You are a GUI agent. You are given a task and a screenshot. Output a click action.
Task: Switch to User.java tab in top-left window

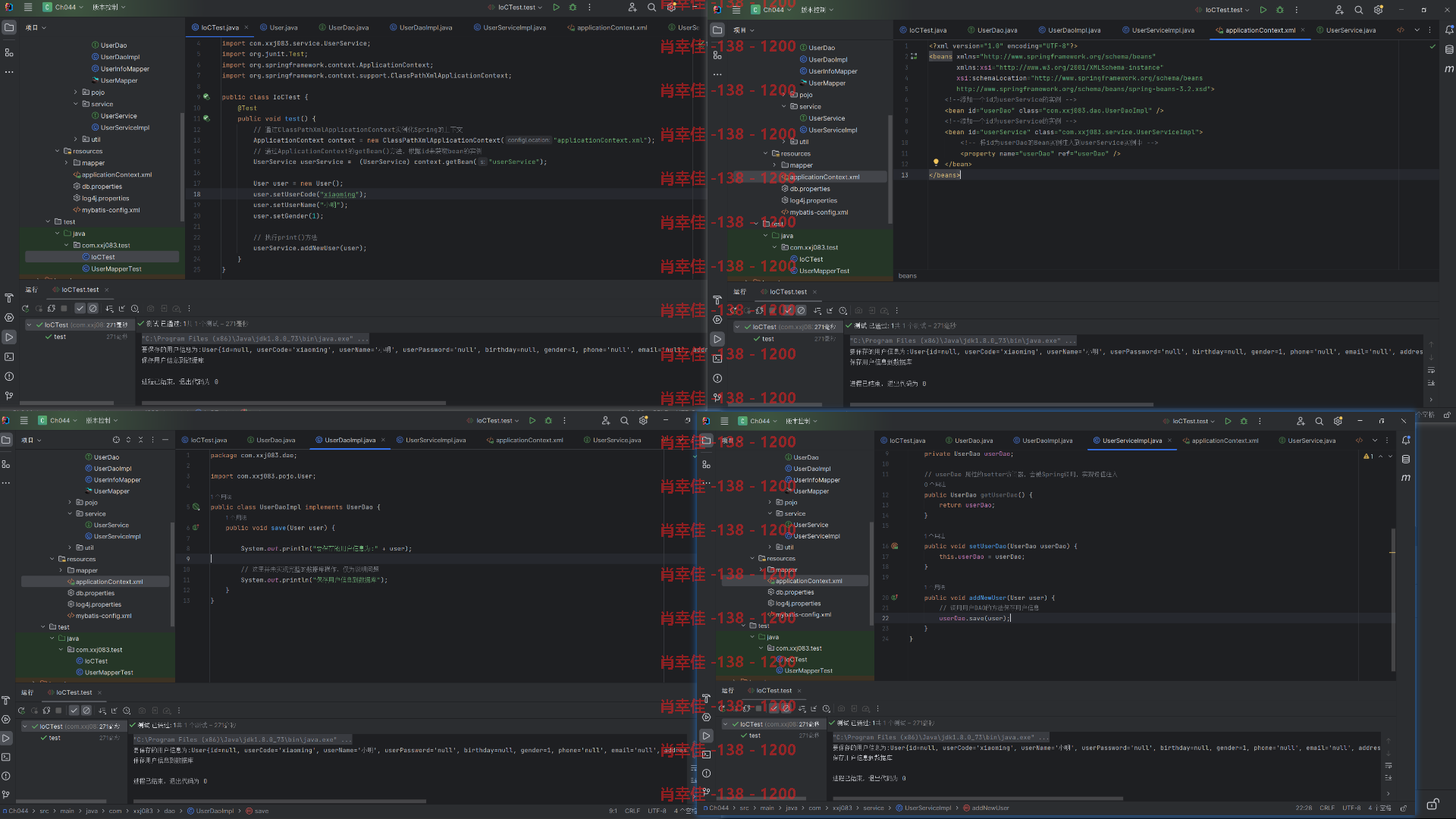[278, 28]
